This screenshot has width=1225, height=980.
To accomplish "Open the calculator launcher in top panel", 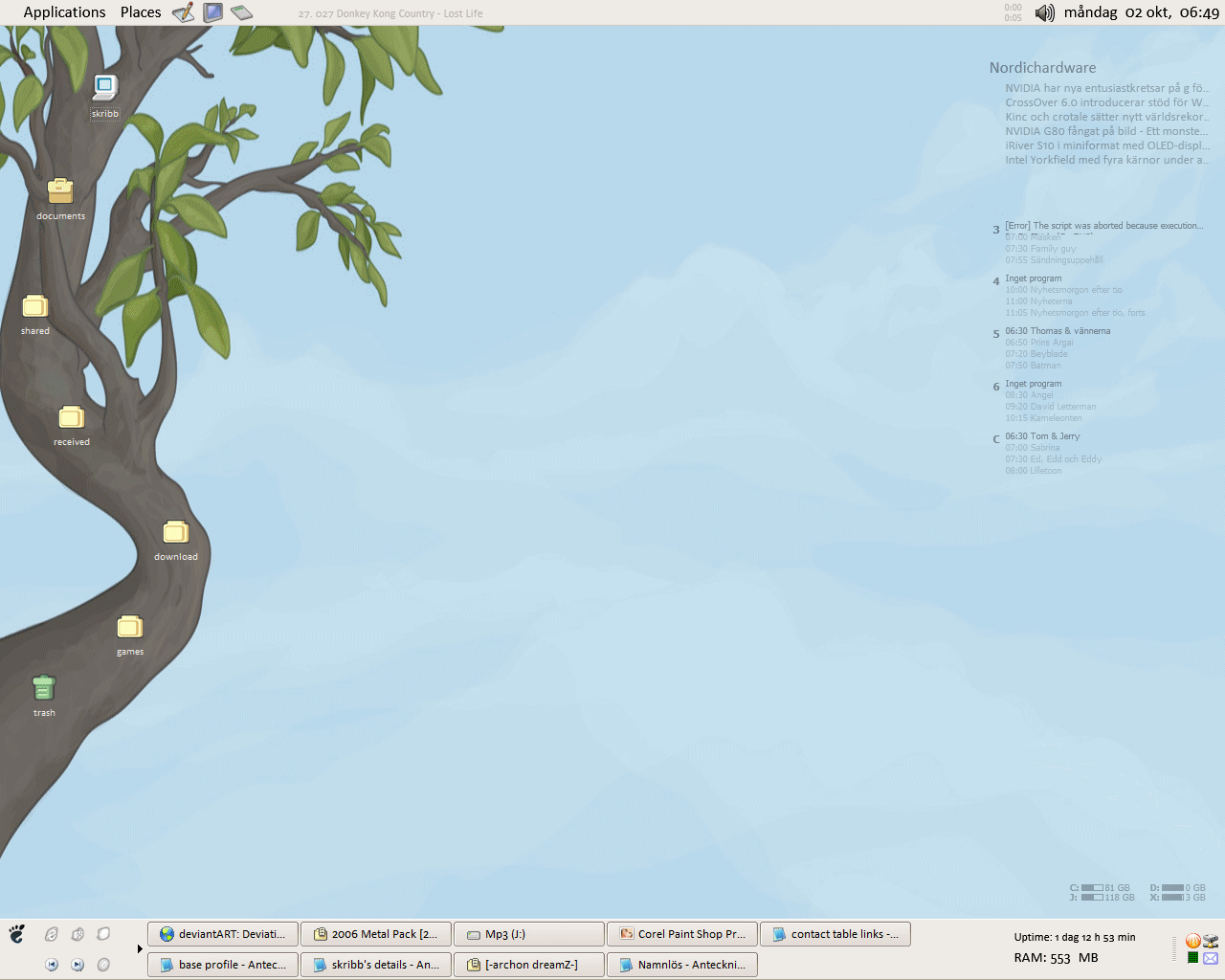I will 242,12.
